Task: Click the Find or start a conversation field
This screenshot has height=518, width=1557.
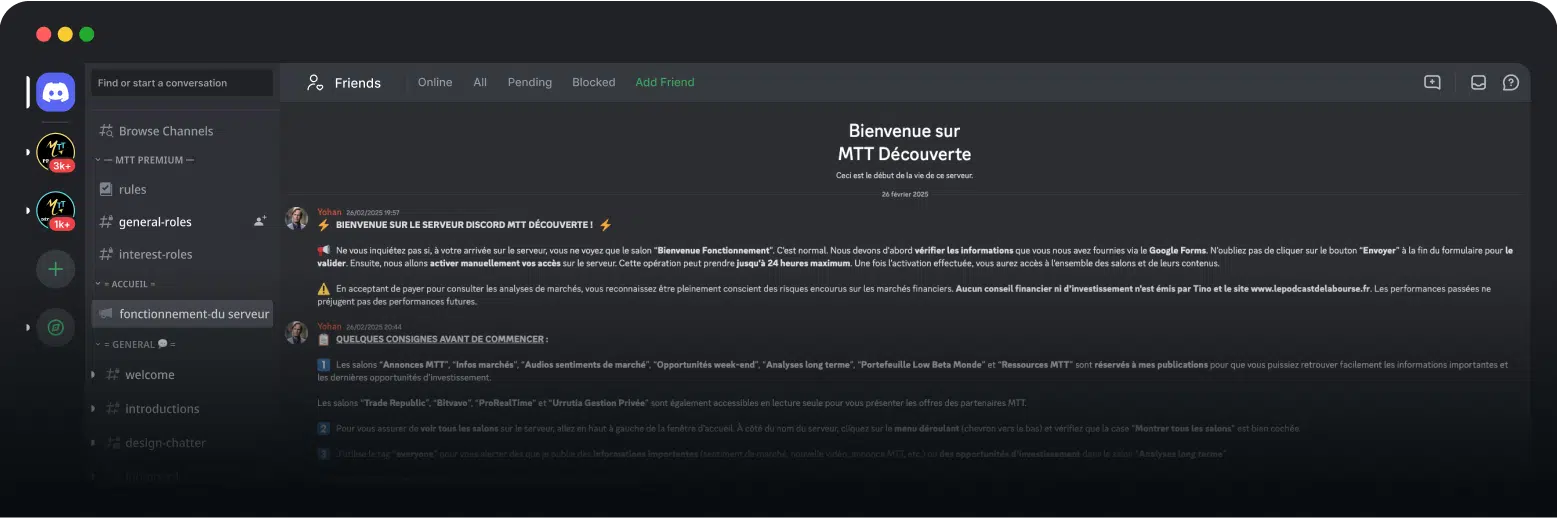Action: click(182, 83)
